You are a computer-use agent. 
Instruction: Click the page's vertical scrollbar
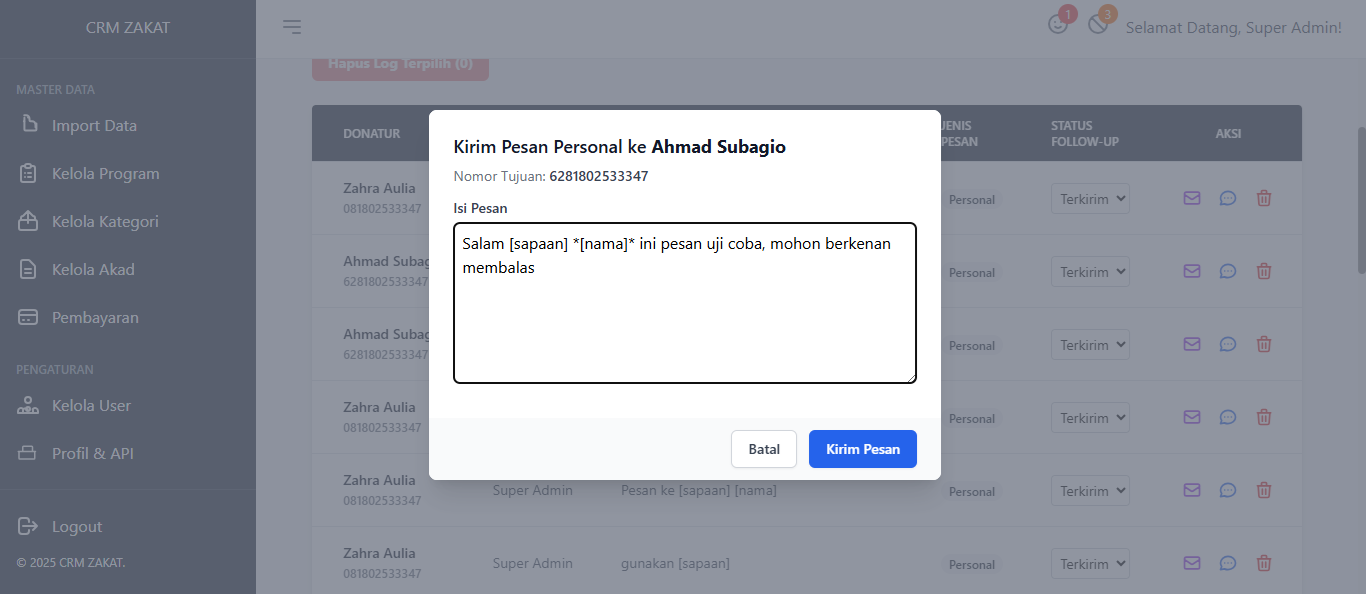[1360, 200]
